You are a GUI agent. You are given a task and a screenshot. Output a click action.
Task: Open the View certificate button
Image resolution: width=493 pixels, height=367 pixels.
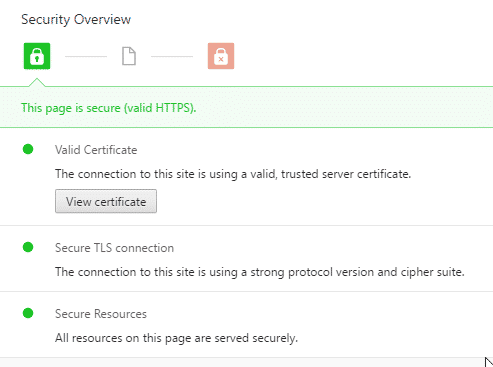coord(106,201)
